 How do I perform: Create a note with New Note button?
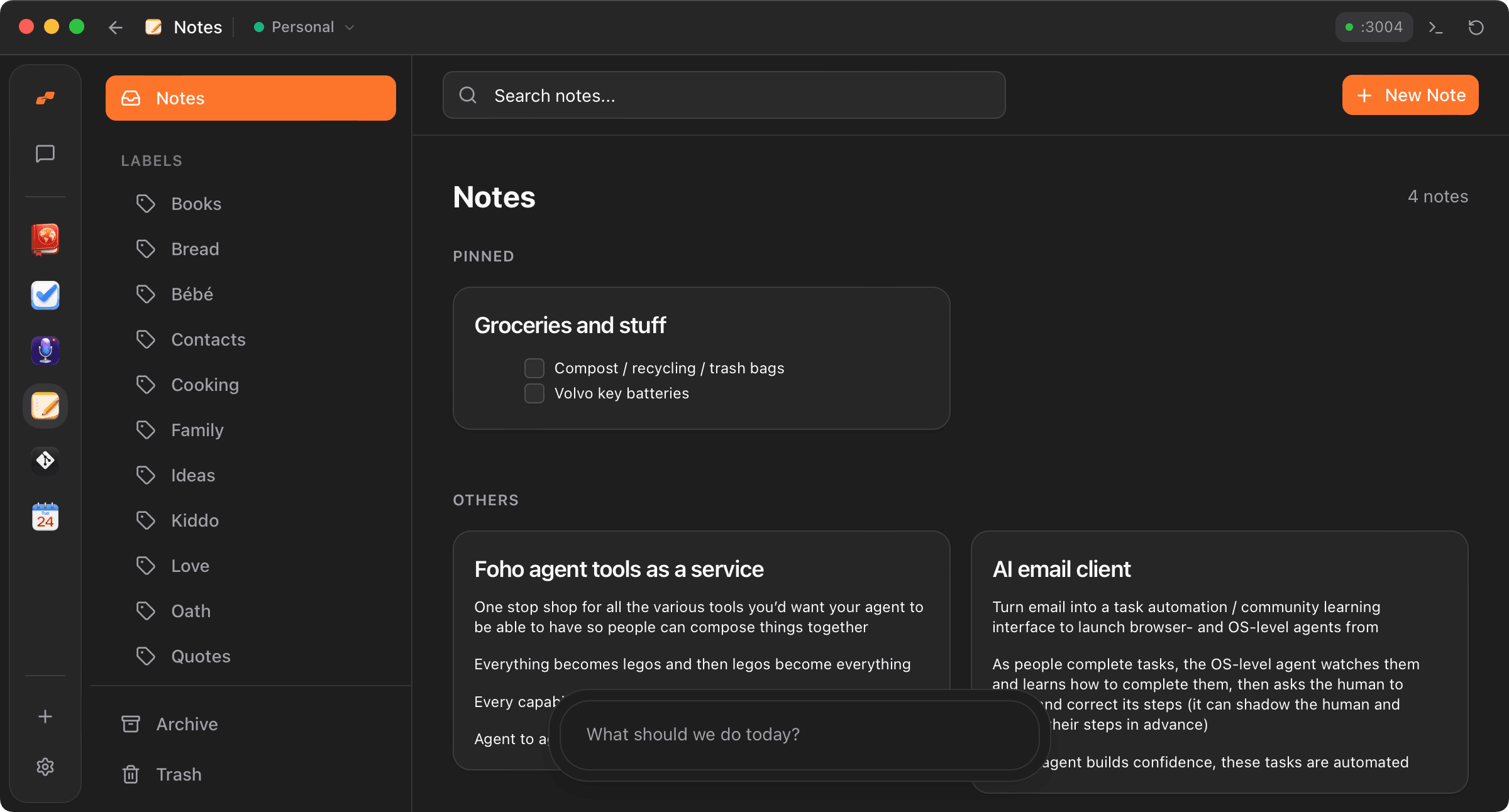pyautogui.click(x=1410, y=95)
